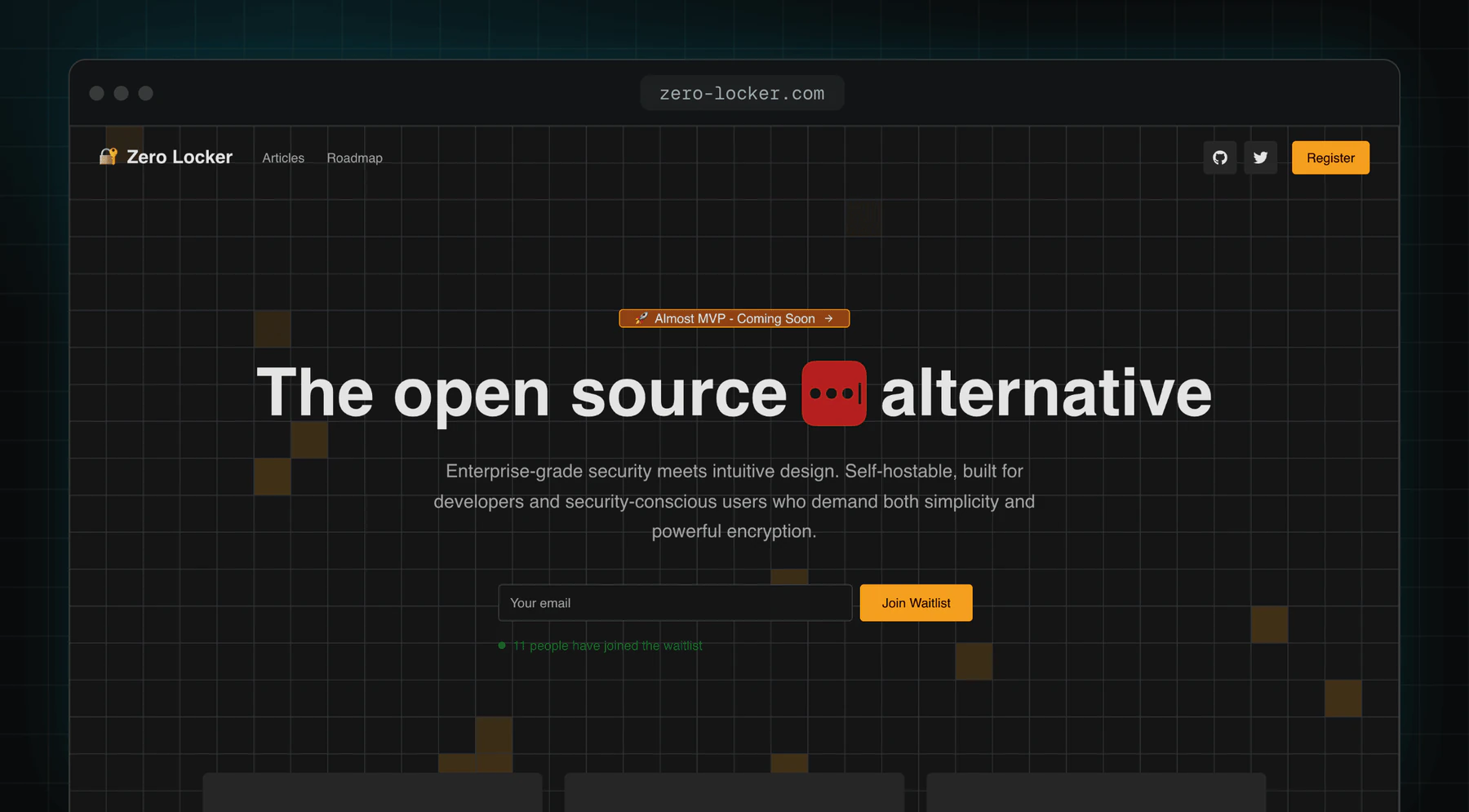This screenshot has height=812, width=1469.
Task: Click the second gray window dot
Action: [121, 93]
